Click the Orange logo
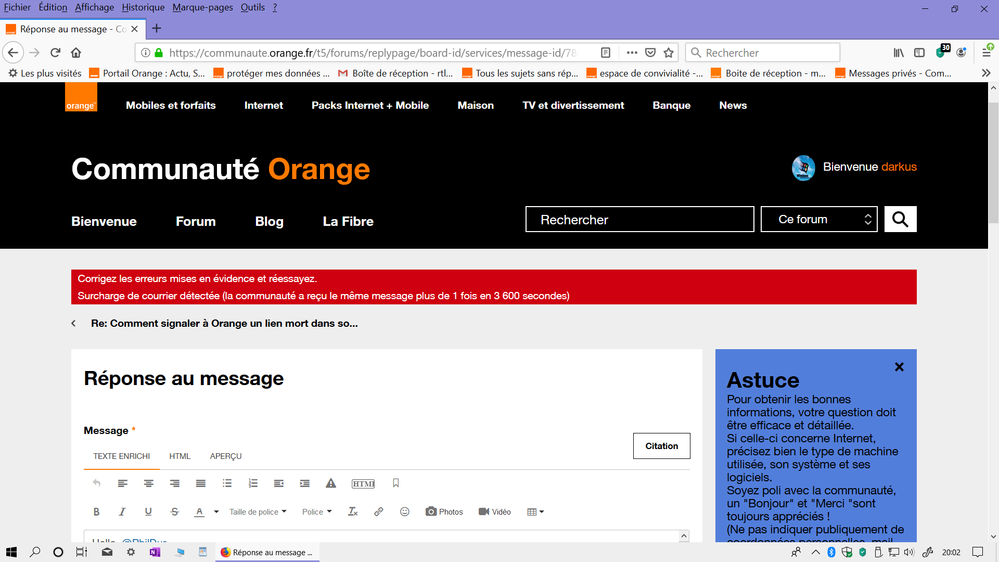Viewport: 999px width, 562px height. click(x=81, y=97)
